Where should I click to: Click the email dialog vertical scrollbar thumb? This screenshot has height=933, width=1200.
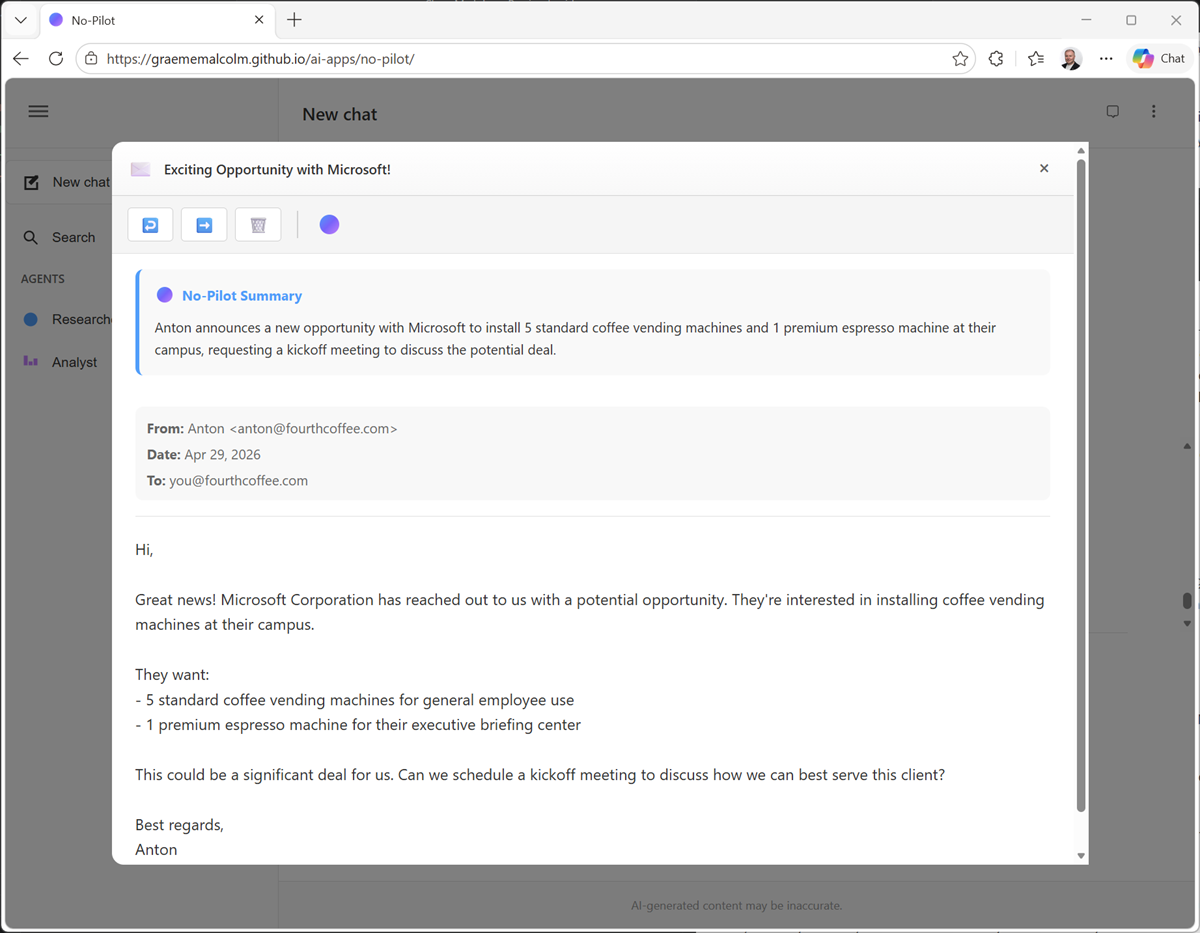[x=1081, y=485]
